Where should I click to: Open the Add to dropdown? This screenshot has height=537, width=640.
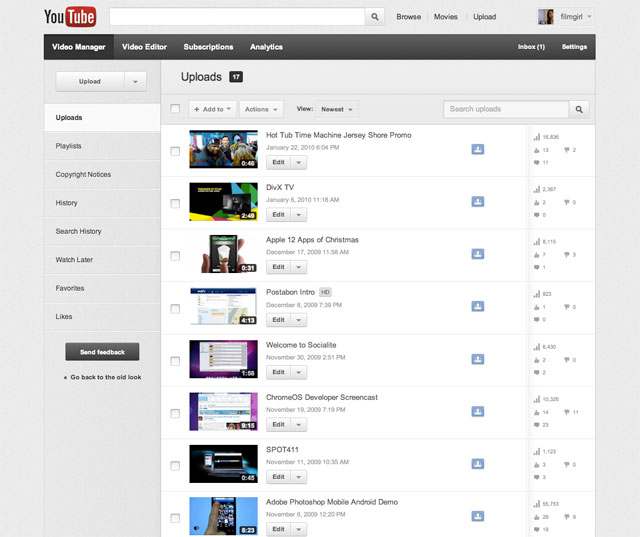coord(213,109)
